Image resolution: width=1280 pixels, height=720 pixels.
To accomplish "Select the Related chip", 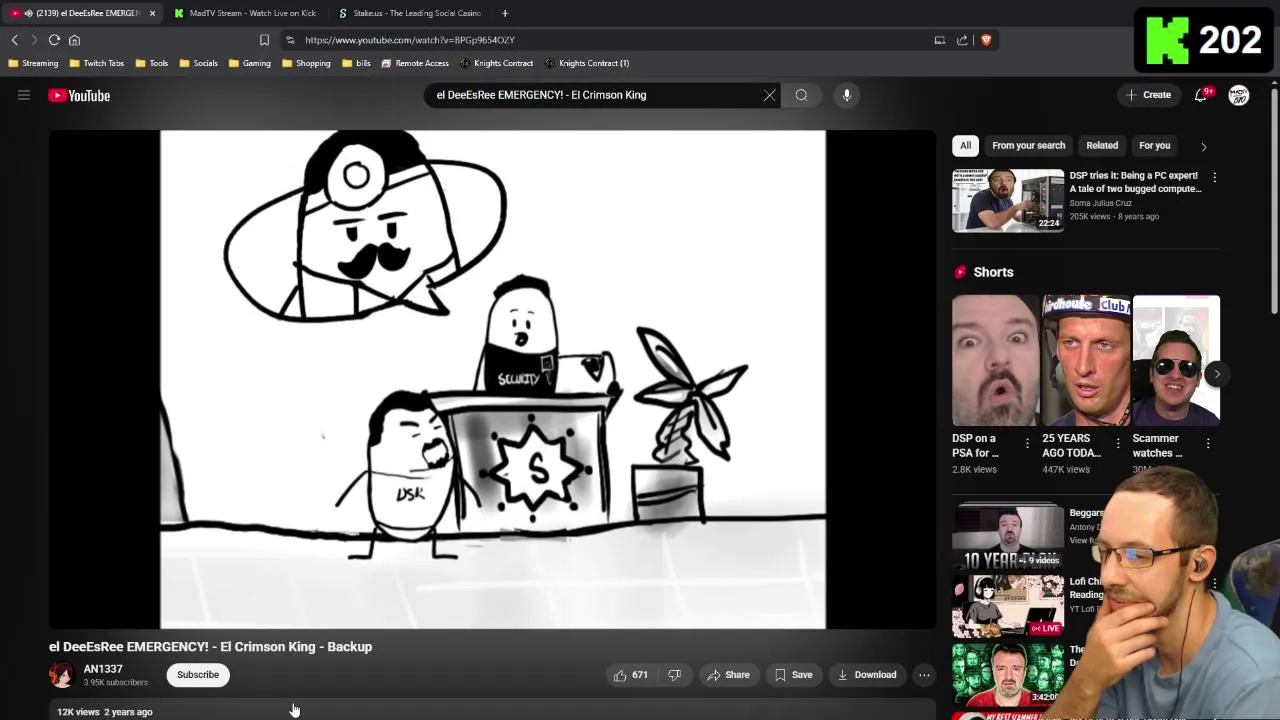I will coord(1102,145).
